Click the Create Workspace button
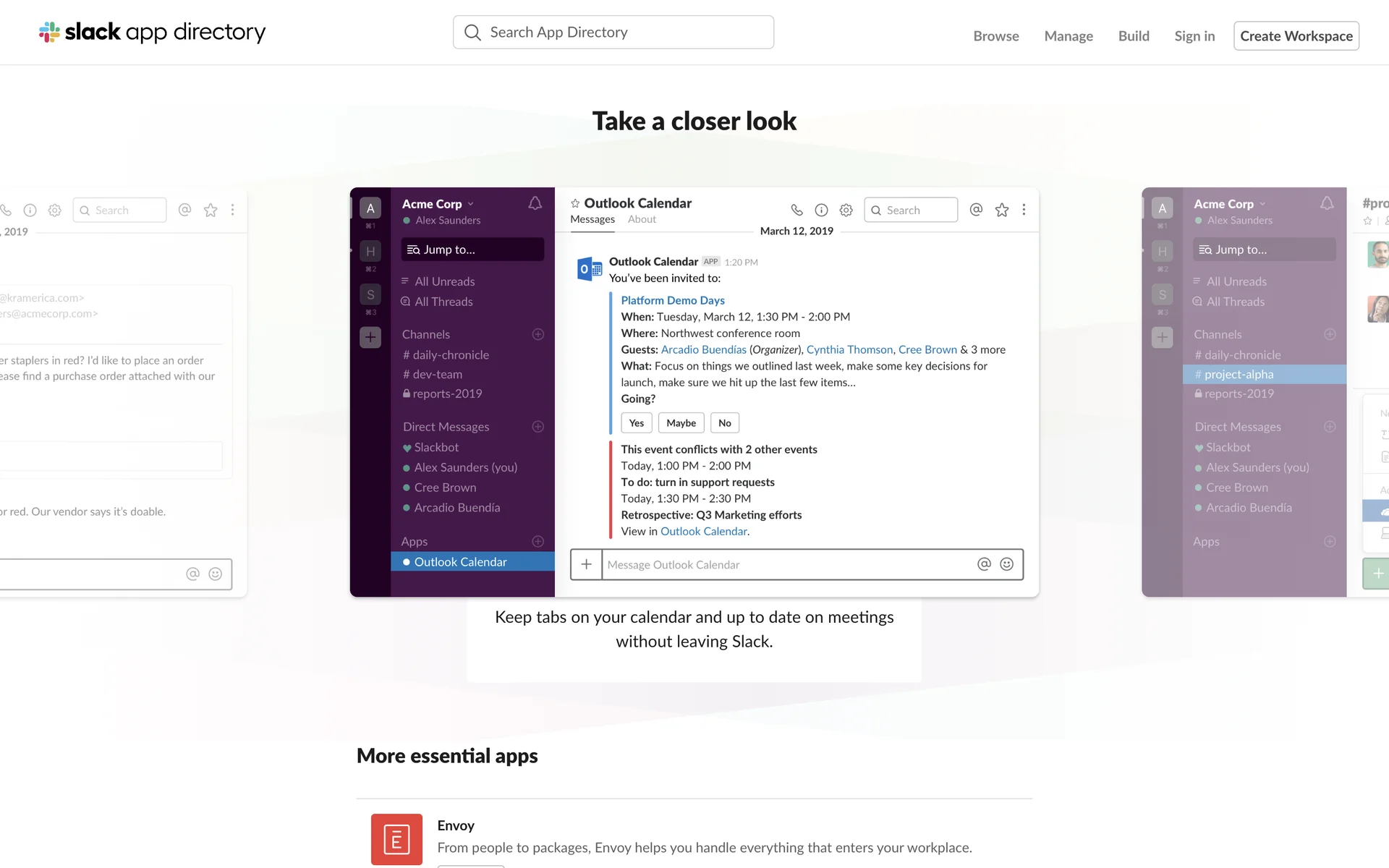This screenshot has height=868, width=1389. (1296, 36)
